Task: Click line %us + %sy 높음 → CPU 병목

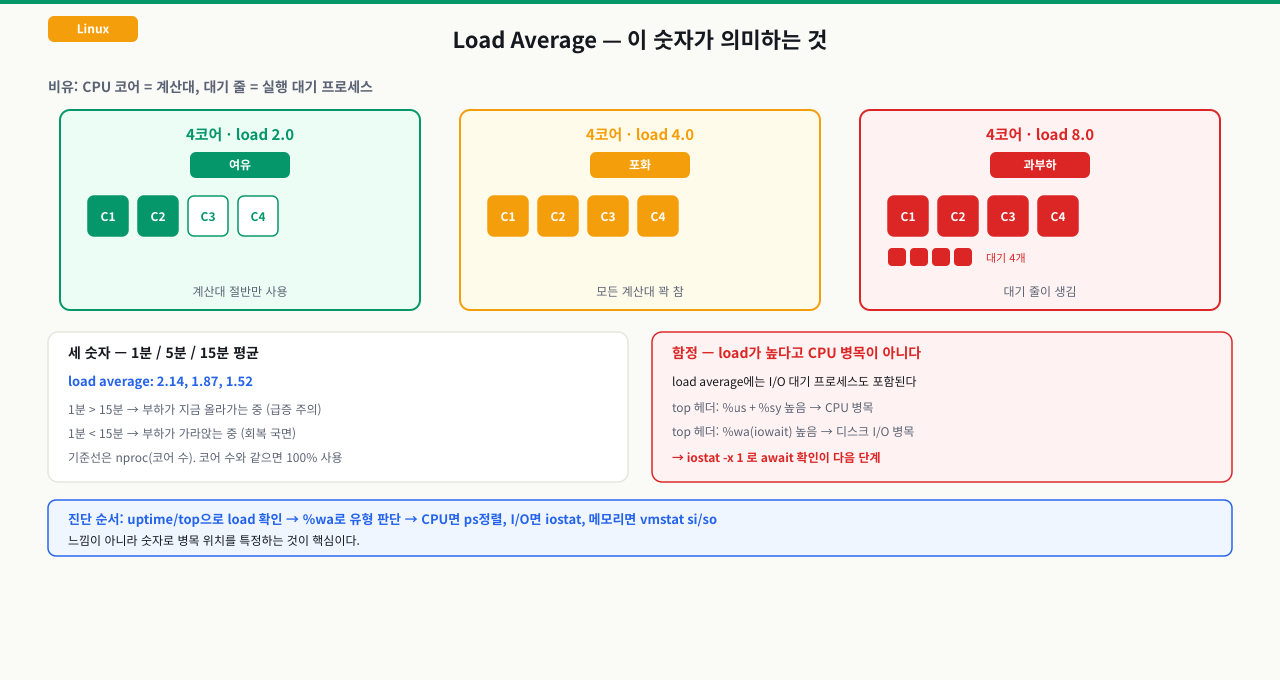Action: (x=772, y=407)
